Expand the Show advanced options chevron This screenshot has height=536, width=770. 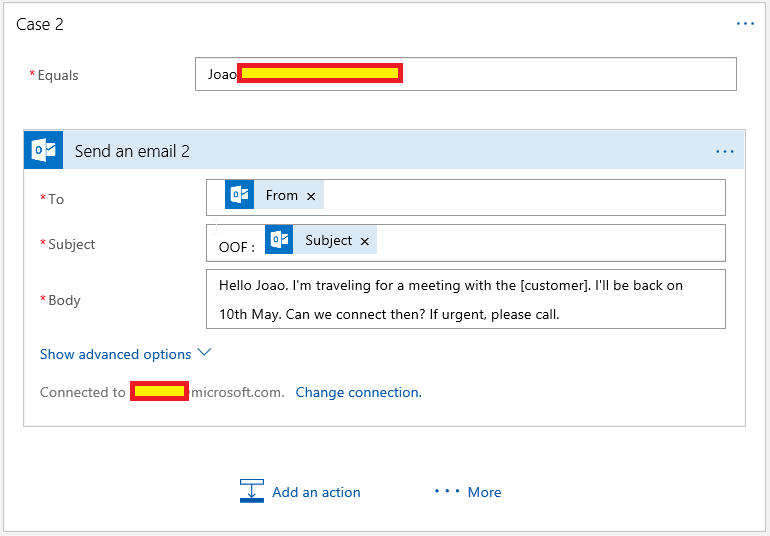pyautogui.click(x=205, y=353)
